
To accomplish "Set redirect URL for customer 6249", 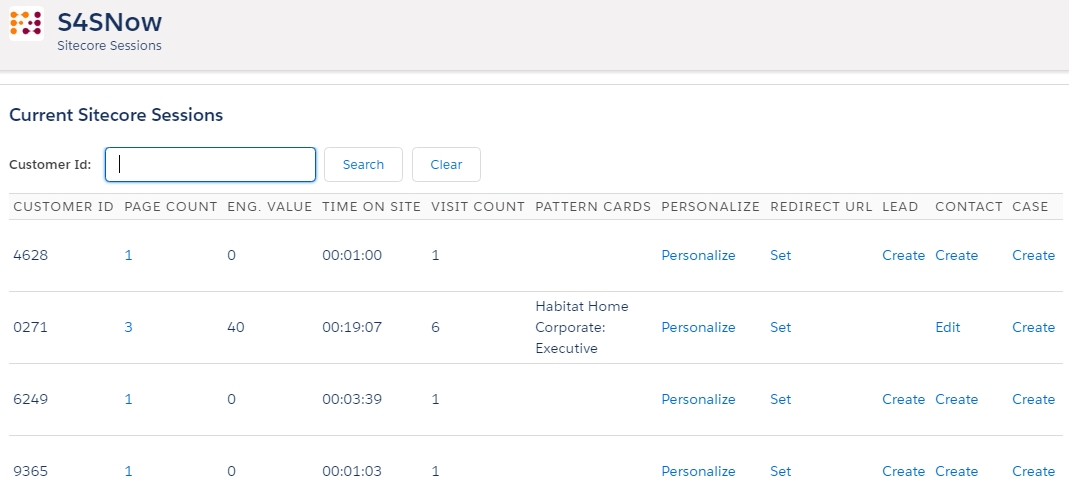I will [x=780, y=400].
